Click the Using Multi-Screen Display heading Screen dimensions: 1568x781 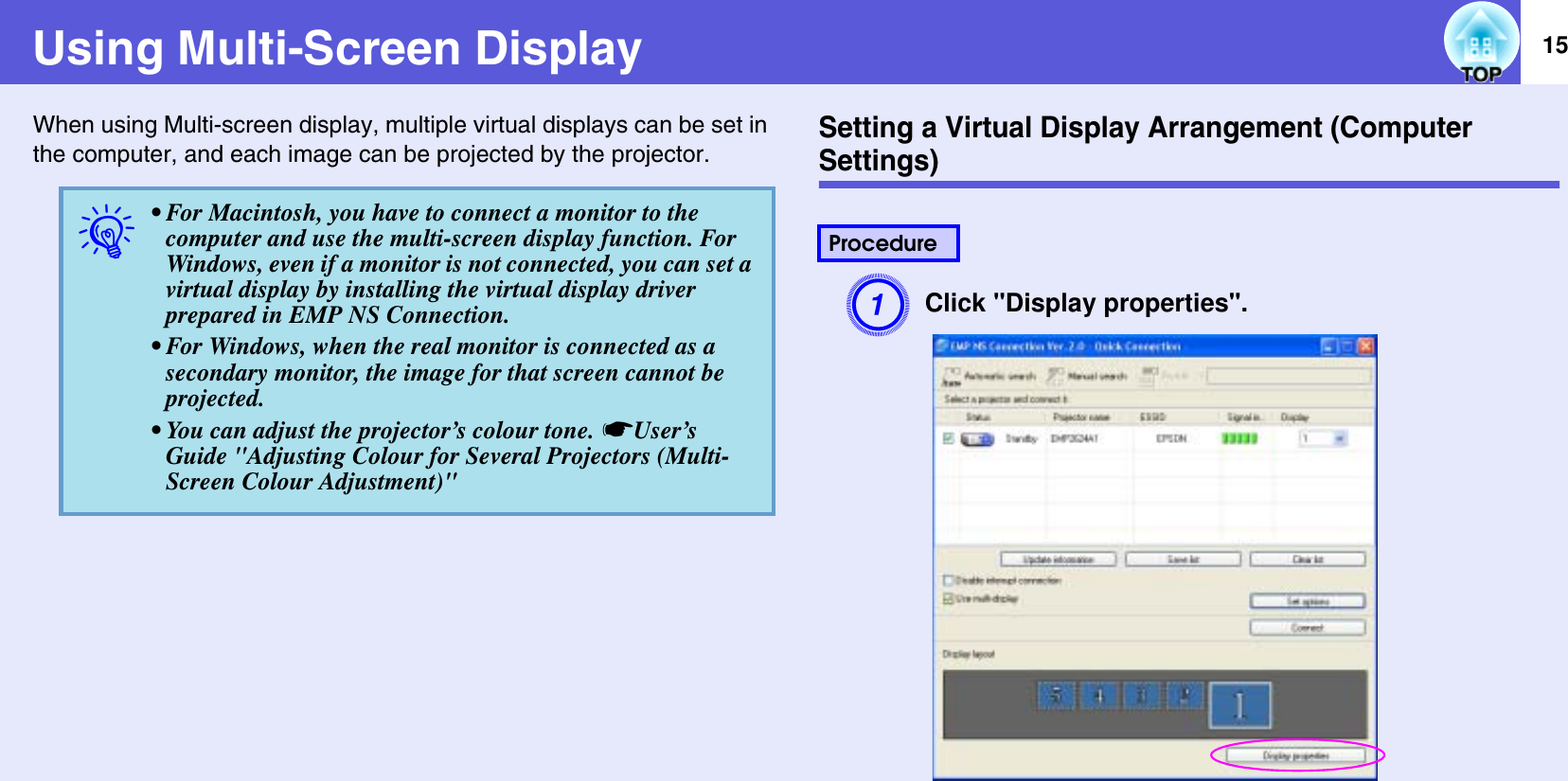(337, 47)
